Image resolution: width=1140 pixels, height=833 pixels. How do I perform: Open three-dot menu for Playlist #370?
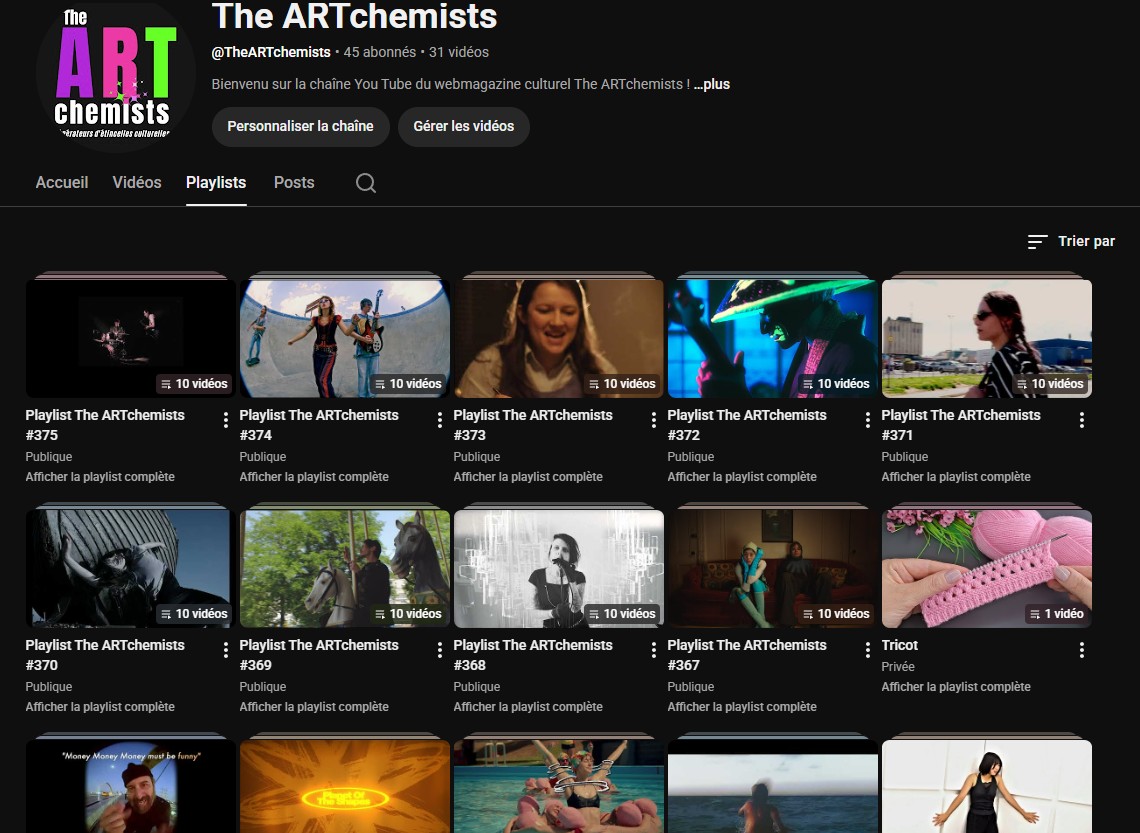pos(225,650)
